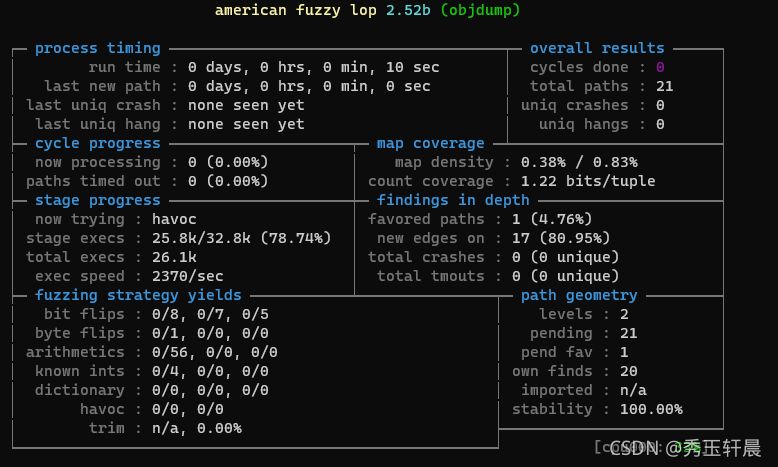Click dictionary value '0/0, 0/0, 0/0'
Viewport: 778px width, 467px height.
pos(210,390)
